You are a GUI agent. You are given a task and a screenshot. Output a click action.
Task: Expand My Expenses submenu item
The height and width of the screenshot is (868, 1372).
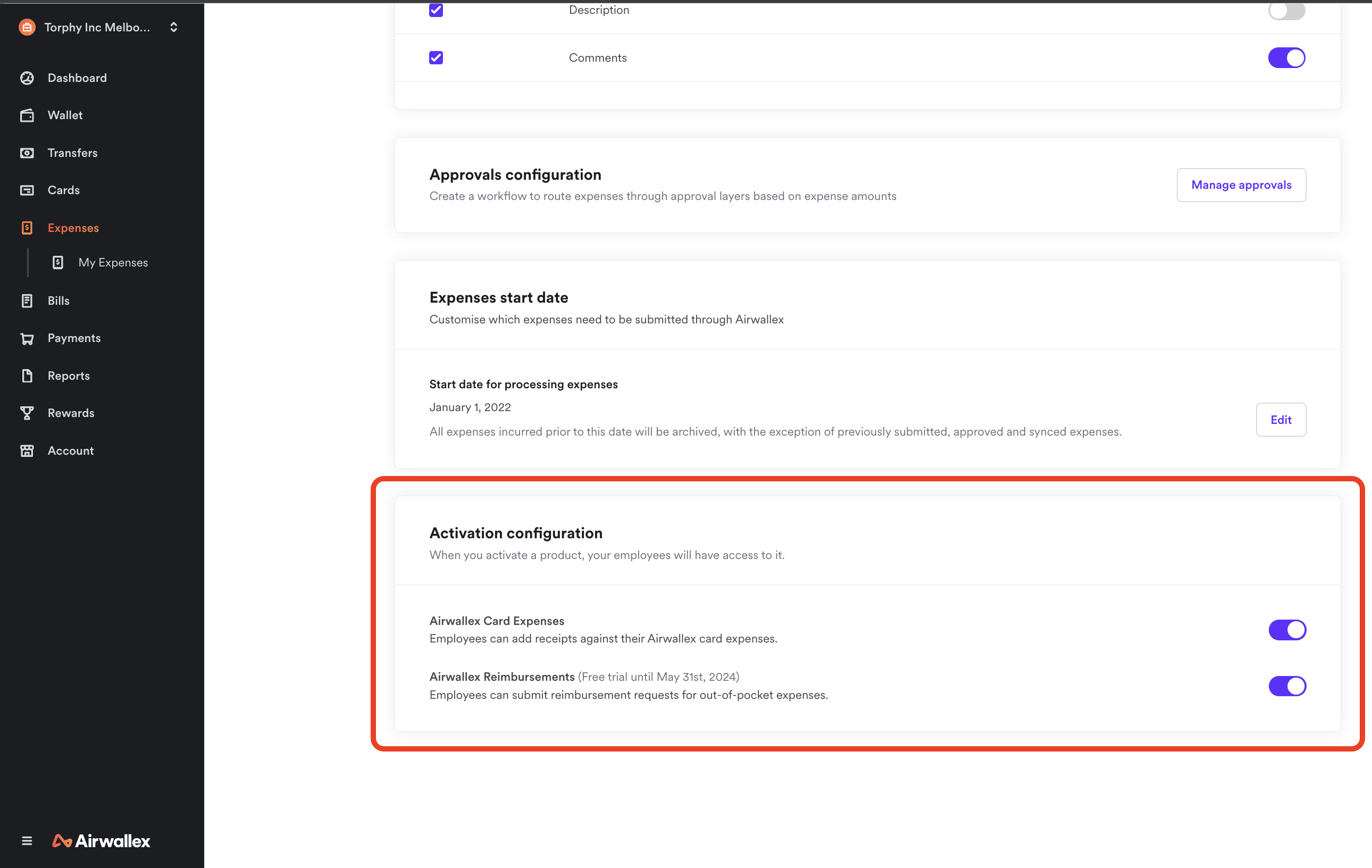[x=113, y=262]
